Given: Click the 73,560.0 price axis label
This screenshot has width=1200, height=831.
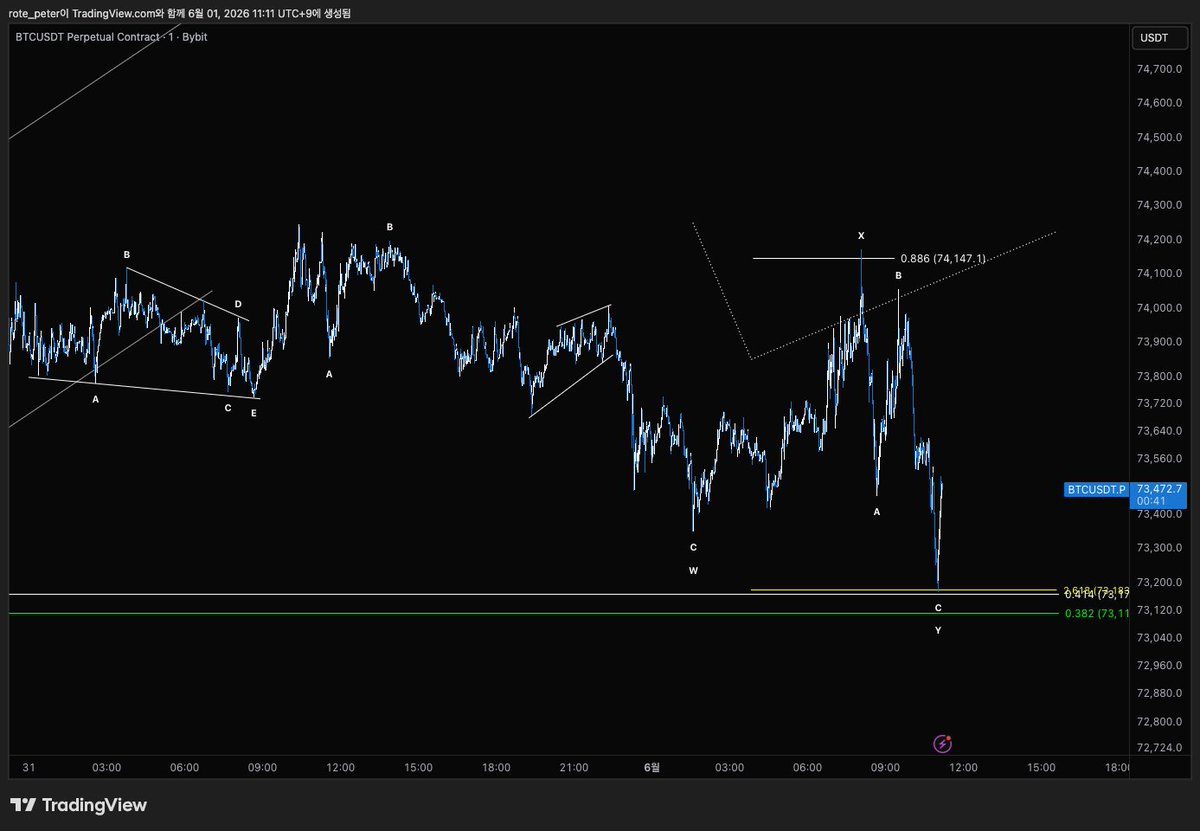Looking at the screenshot, I should [x=1158, y=458].
